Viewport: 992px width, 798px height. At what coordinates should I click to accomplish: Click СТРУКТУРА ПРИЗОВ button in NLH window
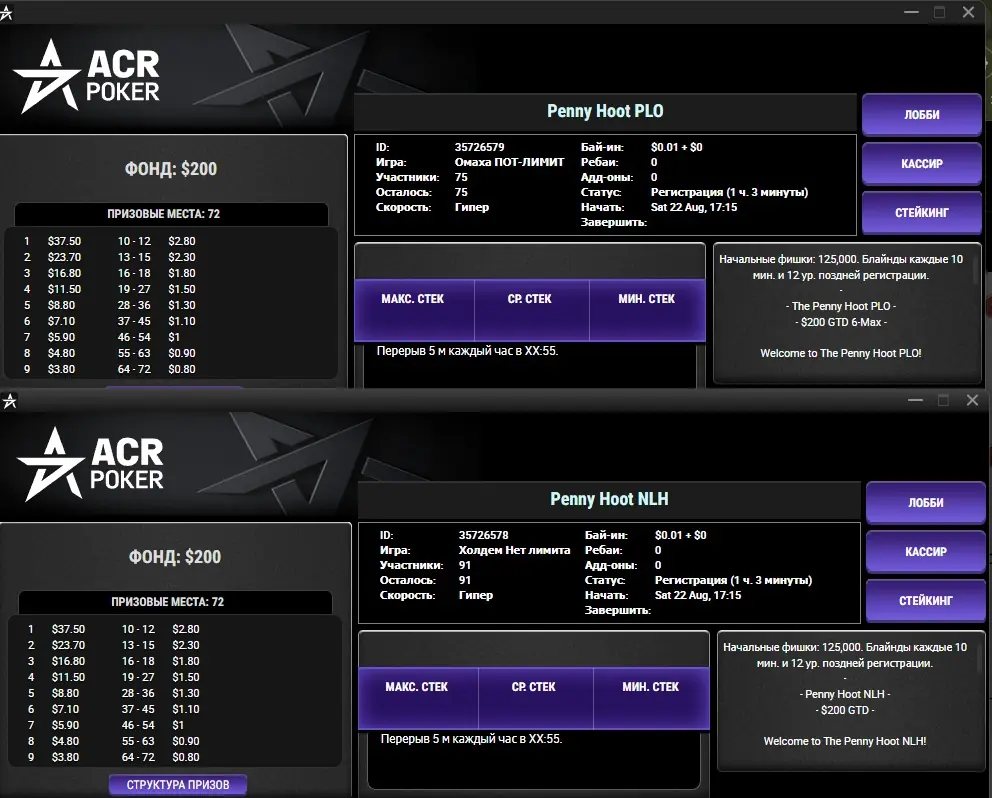click(x=178, y=785)
